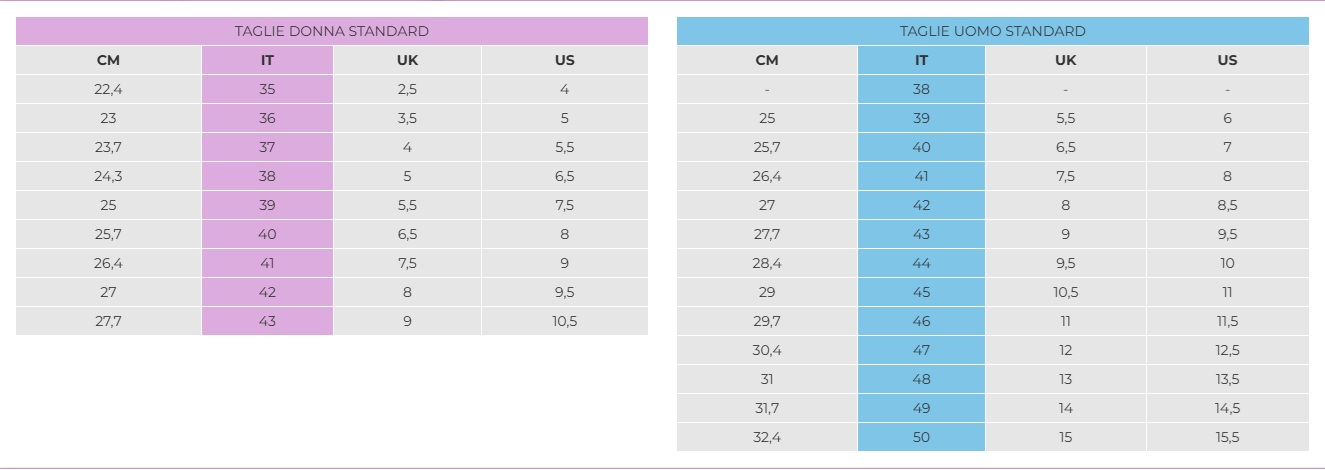Image resolution: width=1325 pixels, height=470 pixels.
Task: Click the US column header in men's table
Action: pyautogui.click(x=1227, y=60)
